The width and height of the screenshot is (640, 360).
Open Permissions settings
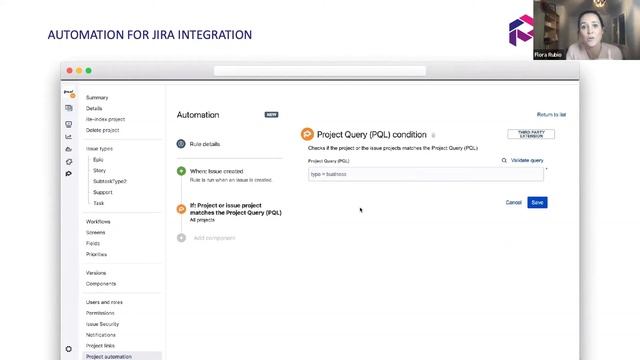click(x=100, y=313)
